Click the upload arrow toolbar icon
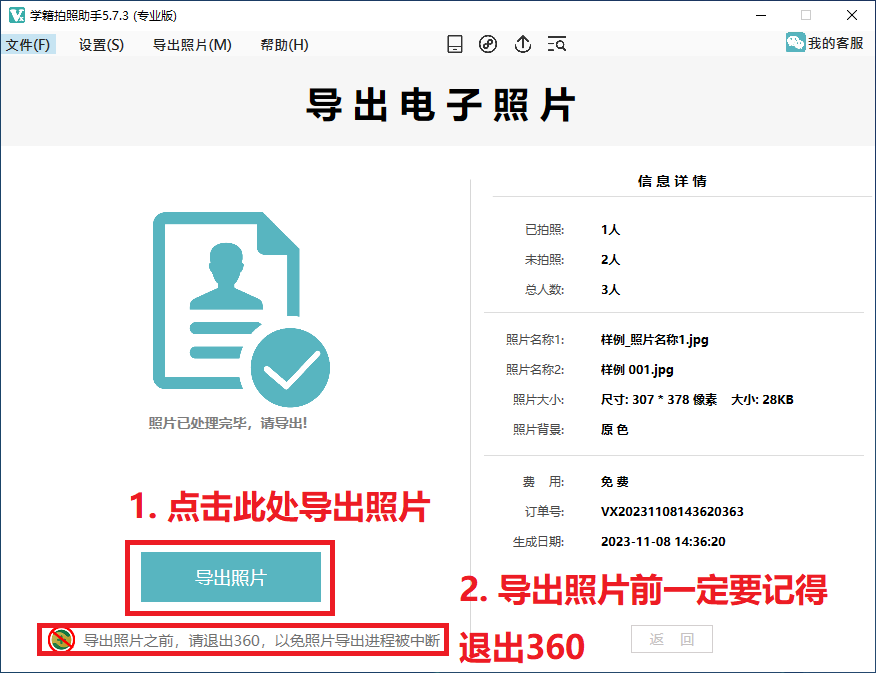 [x=522, y=44]
